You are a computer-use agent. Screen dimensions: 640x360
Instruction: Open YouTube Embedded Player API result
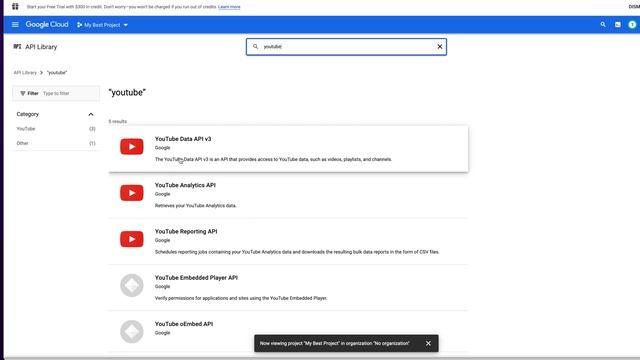pos(288,287)
